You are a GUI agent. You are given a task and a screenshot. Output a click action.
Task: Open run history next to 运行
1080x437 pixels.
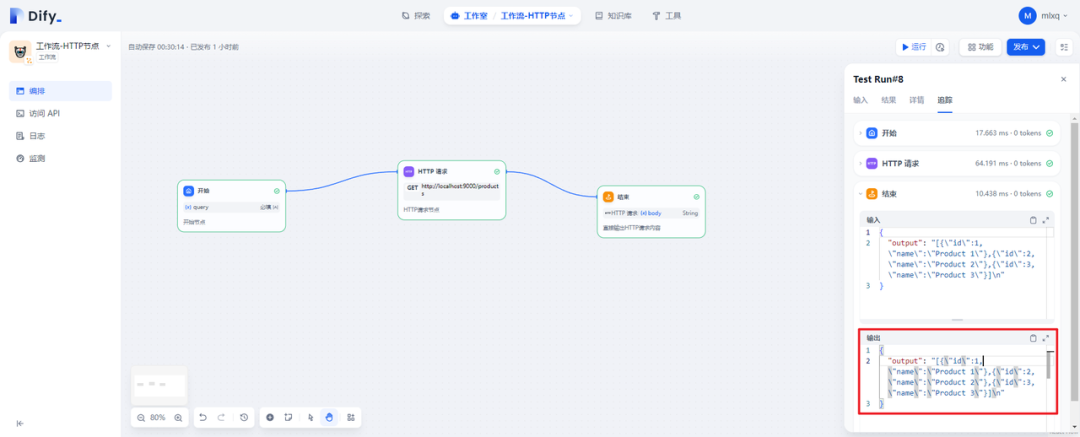coord(940,47)
